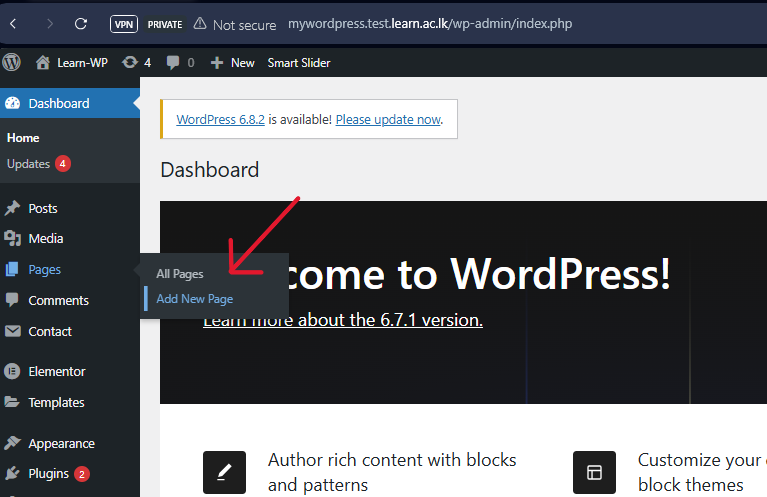Click the home icon next to Learn-WP
This screenshot has height=497, width=767.
click(x=43, y=63)
